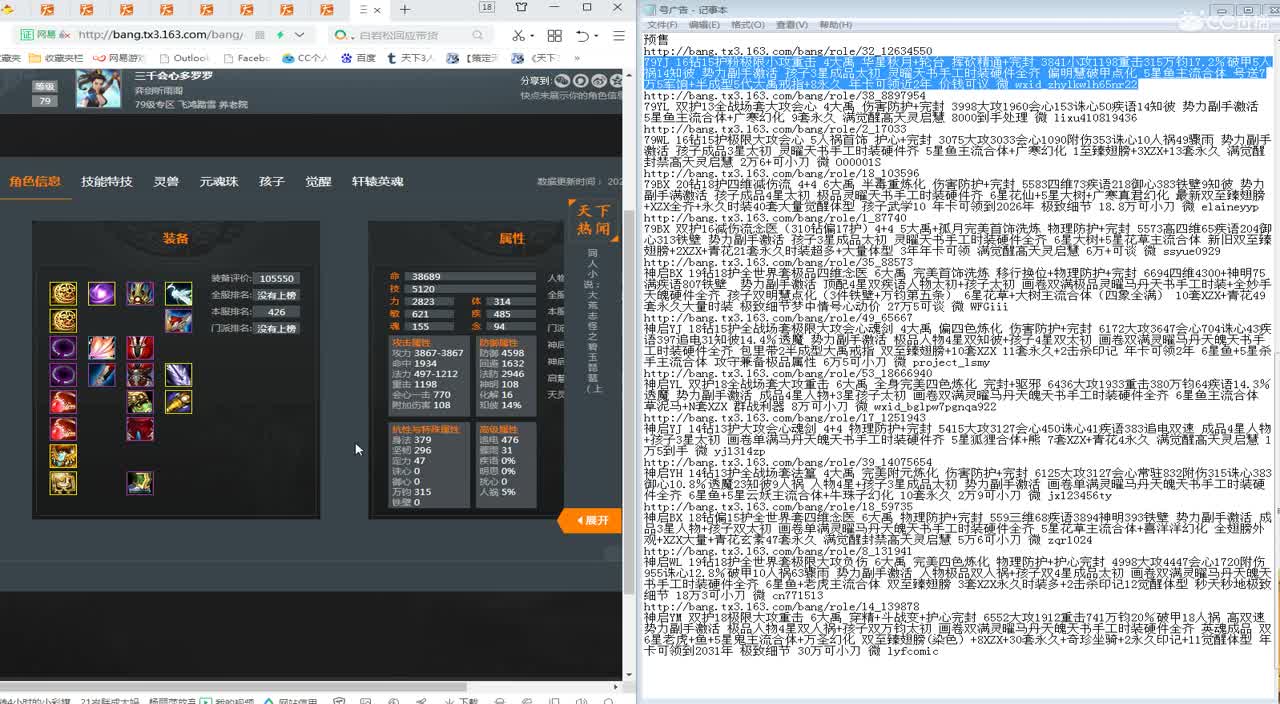Open the browser scissors screenshot tool

click(517, 35)
